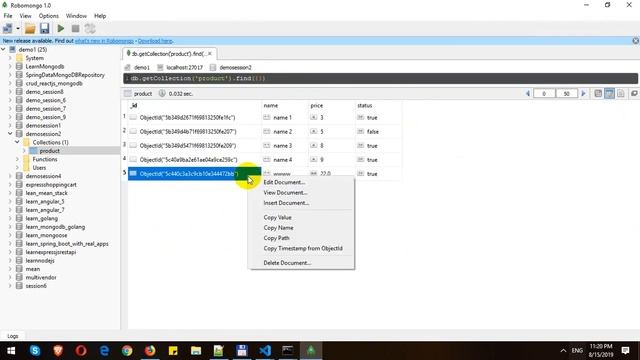Expand the Users folder

[17, 168]
